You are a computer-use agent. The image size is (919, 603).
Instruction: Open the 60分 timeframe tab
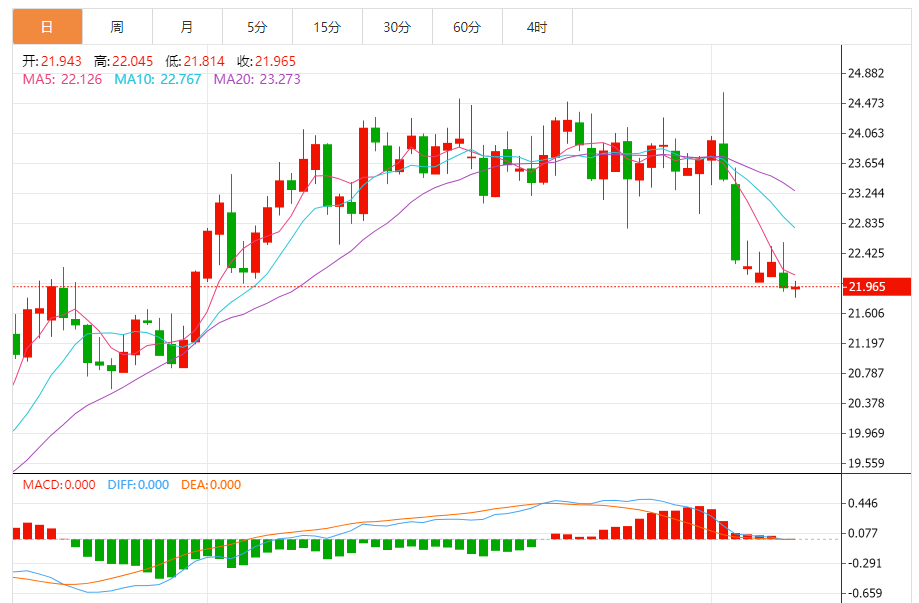tap(467, 27)
